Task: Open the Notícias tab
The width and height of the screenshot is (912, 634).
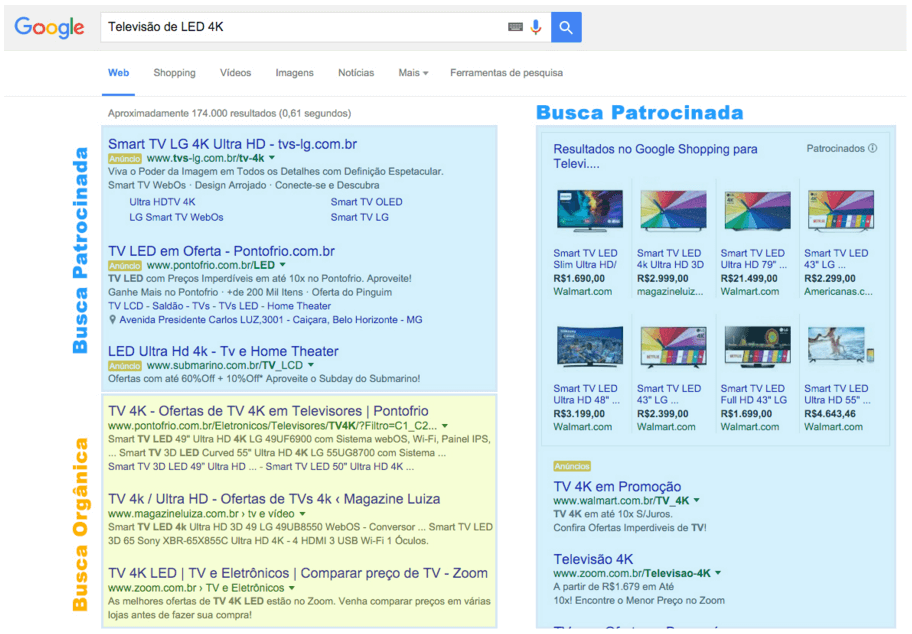Action: click(356, 73)
